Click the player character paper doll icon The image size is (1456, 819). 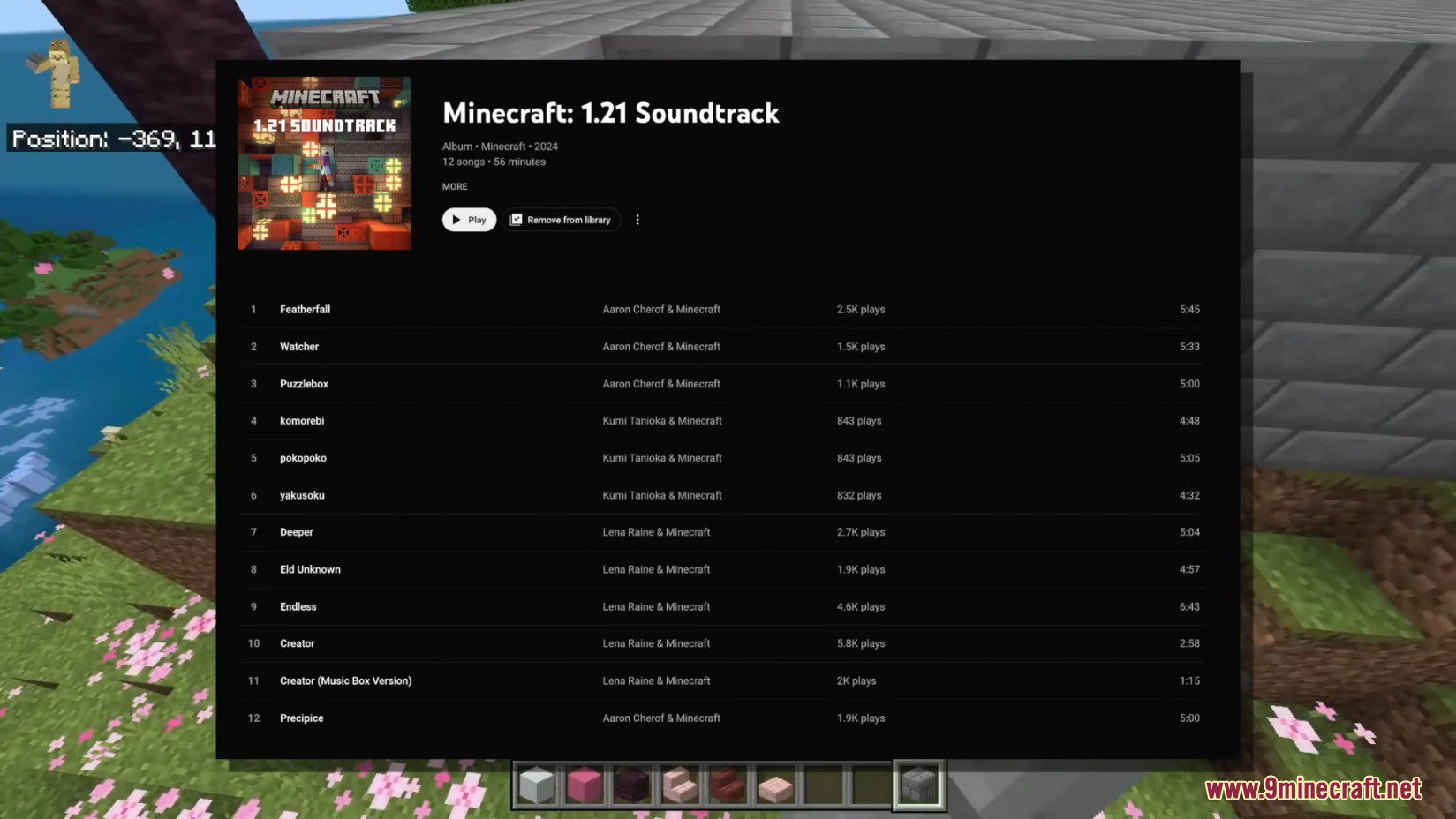[x=57, y=73]
